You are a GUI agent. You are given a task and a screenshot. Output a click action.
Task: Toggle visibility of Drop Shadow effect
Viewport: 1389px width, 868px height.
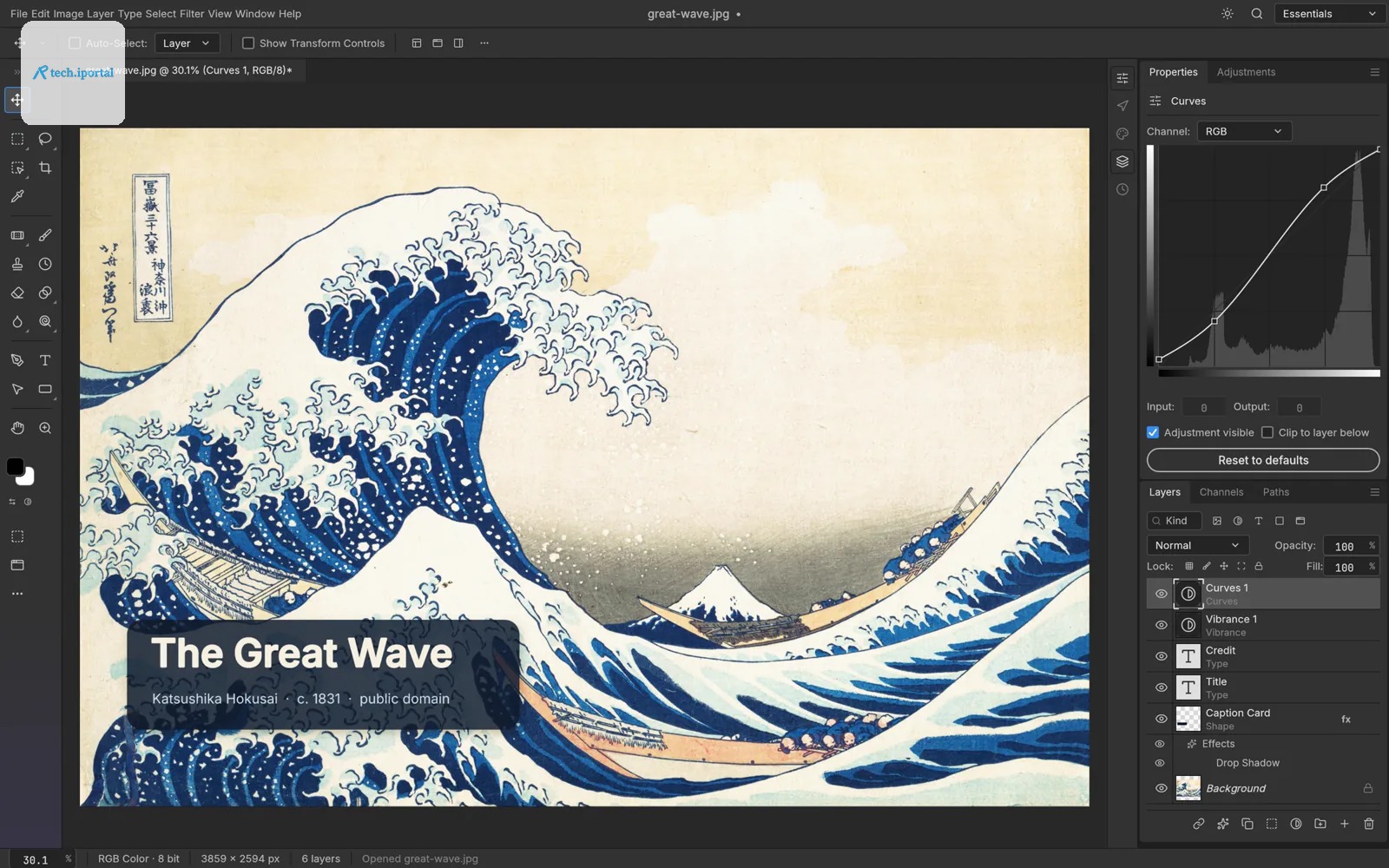[x=1160, y=763]
